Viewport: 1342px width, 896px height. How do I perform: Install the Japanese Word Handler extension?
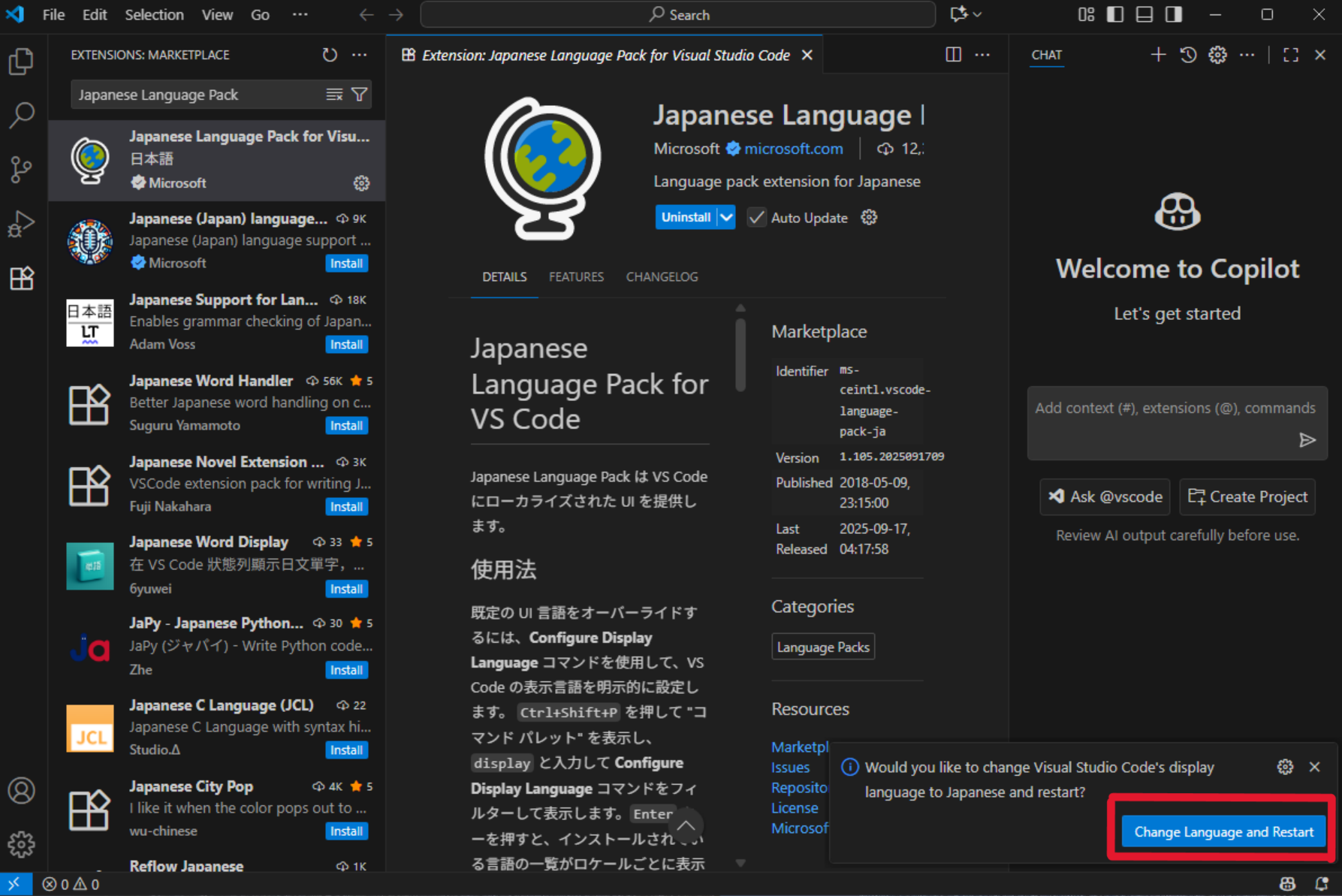tap(346, 426)
